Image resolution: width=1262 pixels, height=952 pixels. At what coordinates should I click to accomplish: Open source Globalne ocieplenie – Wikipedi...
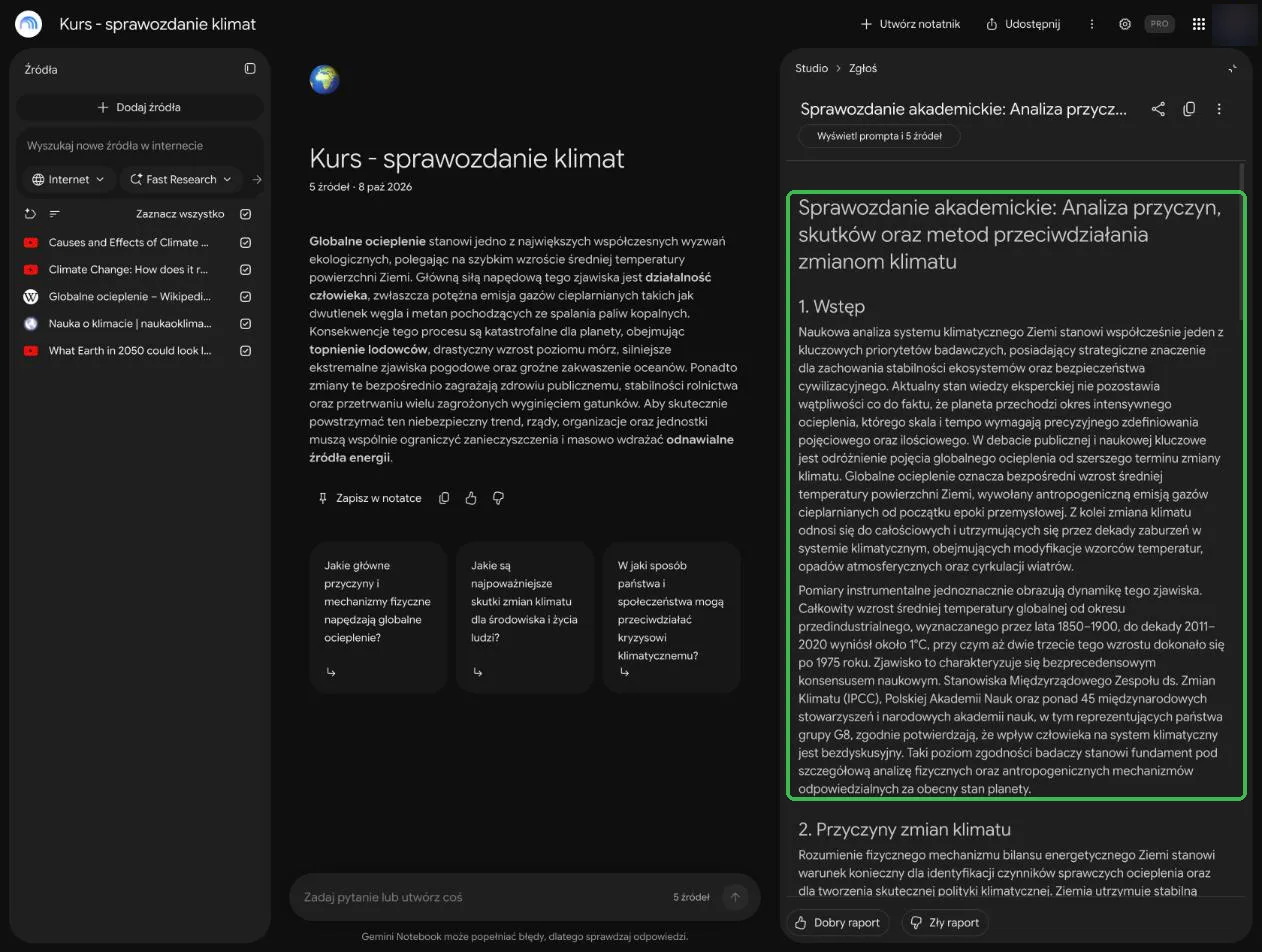pos(130,296)
